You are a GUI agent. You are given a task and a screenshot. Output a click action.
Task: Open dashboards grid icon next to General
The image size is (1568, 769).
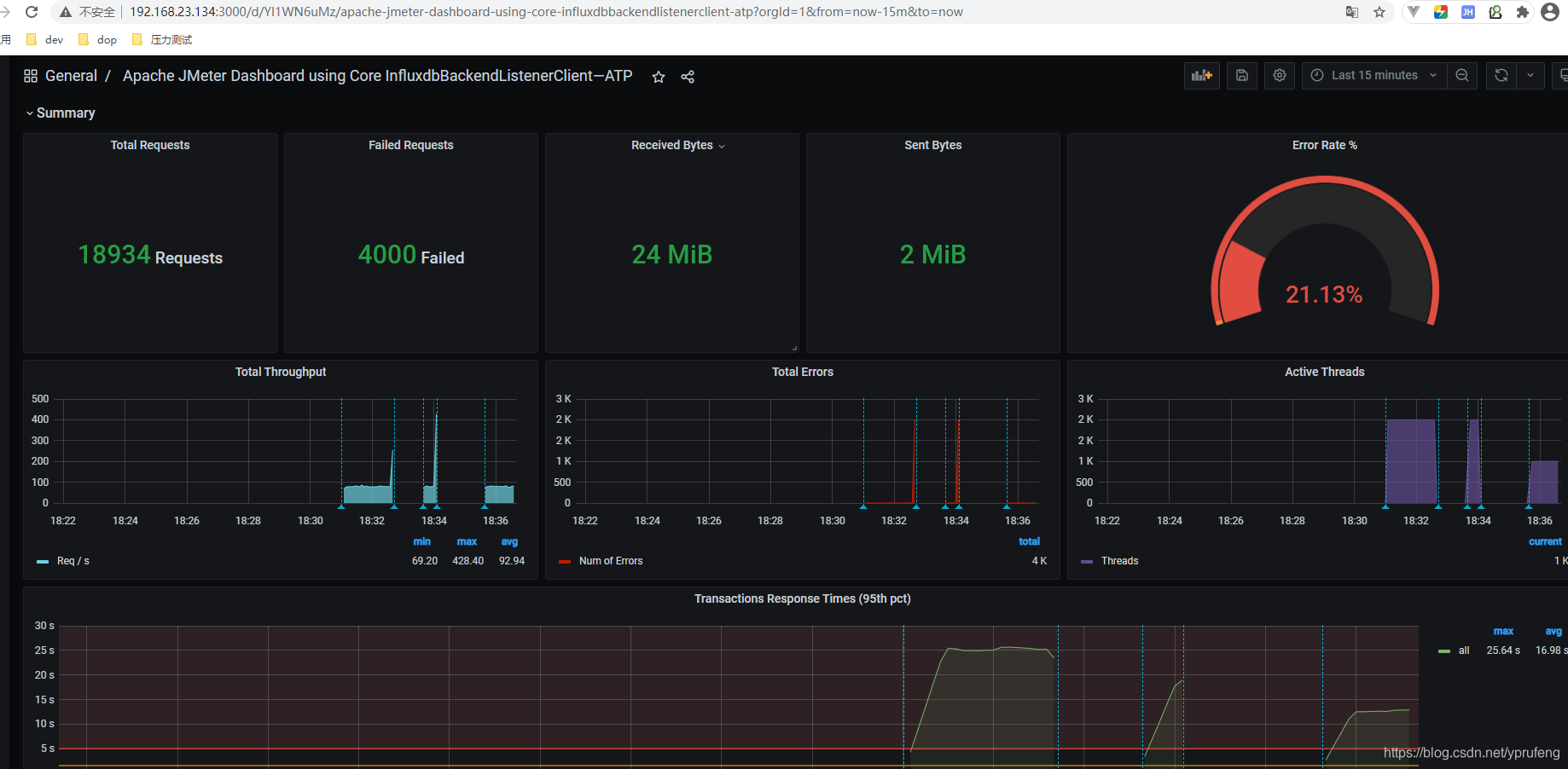coord(31,76)
